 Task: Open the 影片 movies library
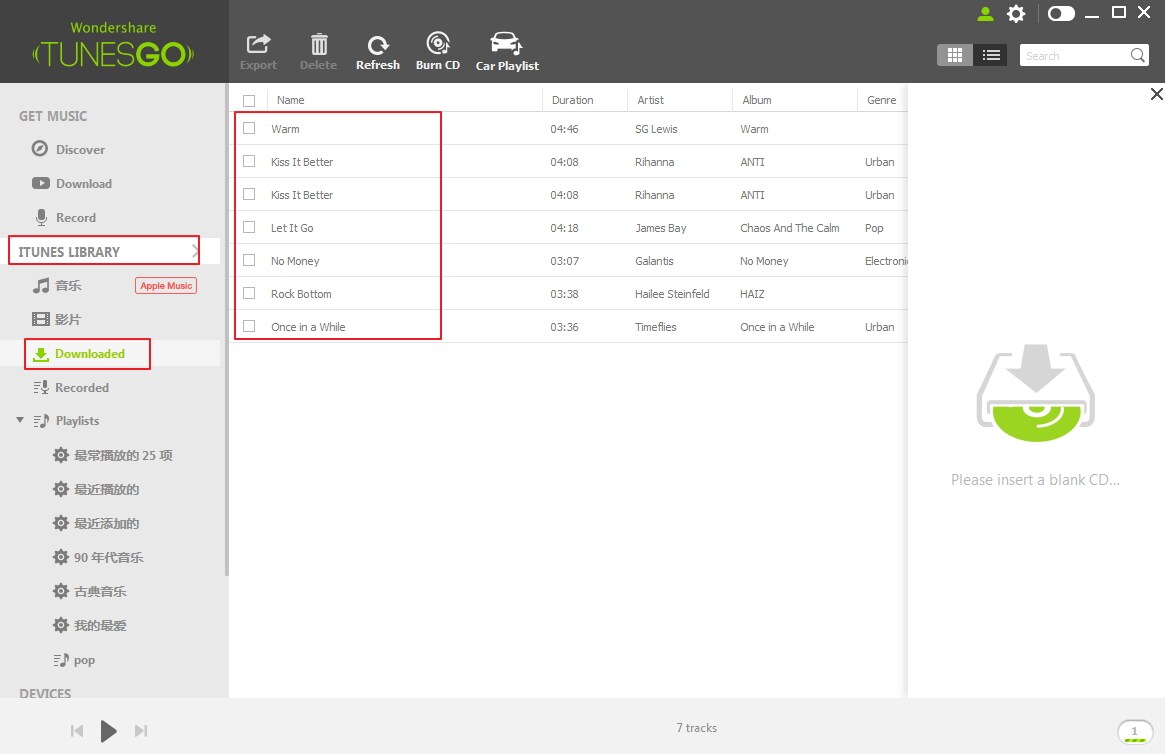pos(56,319)
